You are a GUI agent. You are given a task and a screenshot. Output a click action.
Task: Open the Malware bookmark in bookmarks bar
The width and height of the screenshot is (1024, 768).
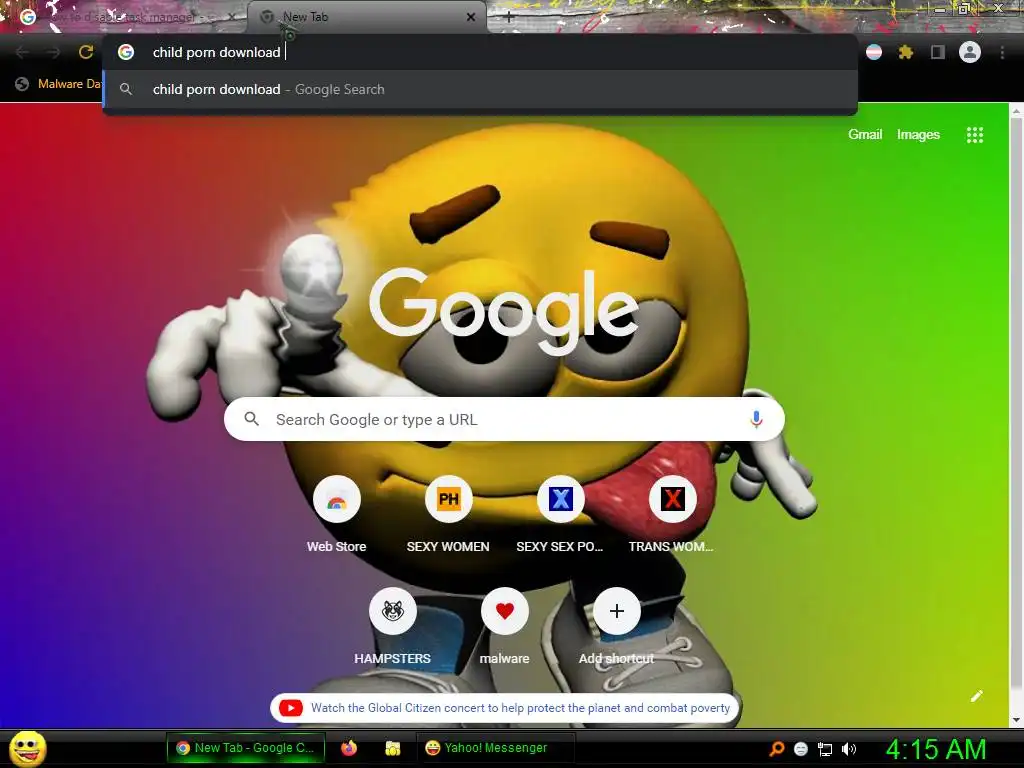[59, 84]
